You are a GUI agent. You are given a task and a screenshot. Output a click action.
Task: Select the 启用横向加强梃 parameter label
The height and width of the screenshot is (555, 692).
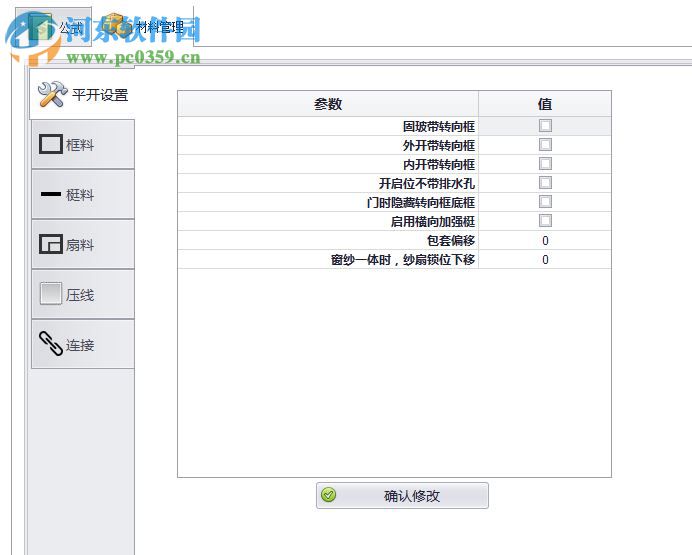[433, 221]
